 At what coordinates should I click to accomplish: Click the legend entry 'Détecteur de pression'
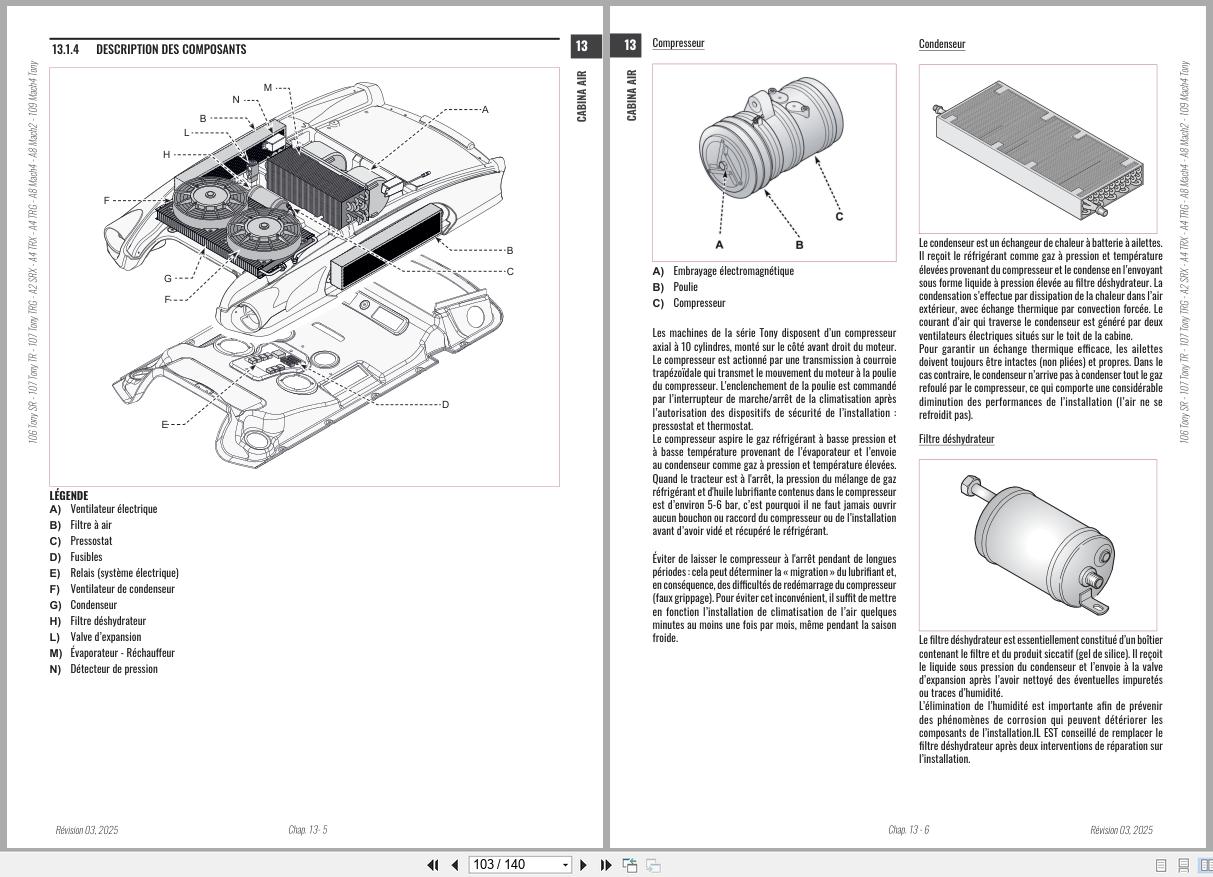click(114, 669)
